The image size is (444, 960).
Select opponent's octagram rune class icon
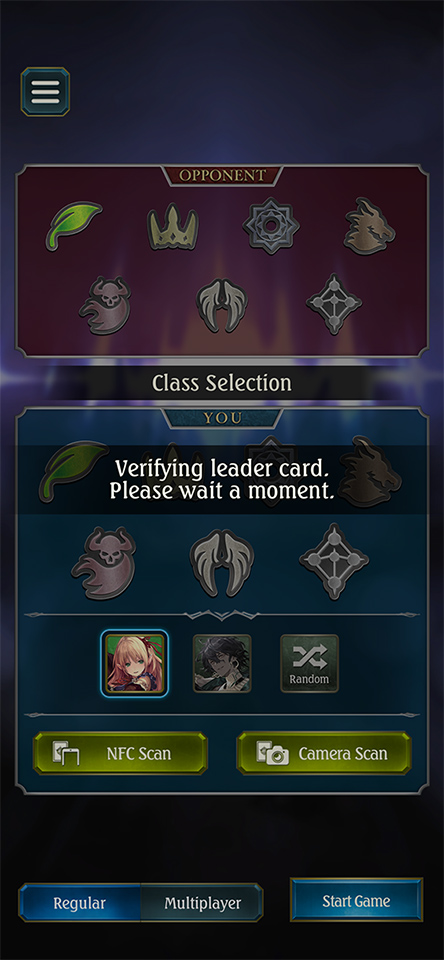[271, 225]
